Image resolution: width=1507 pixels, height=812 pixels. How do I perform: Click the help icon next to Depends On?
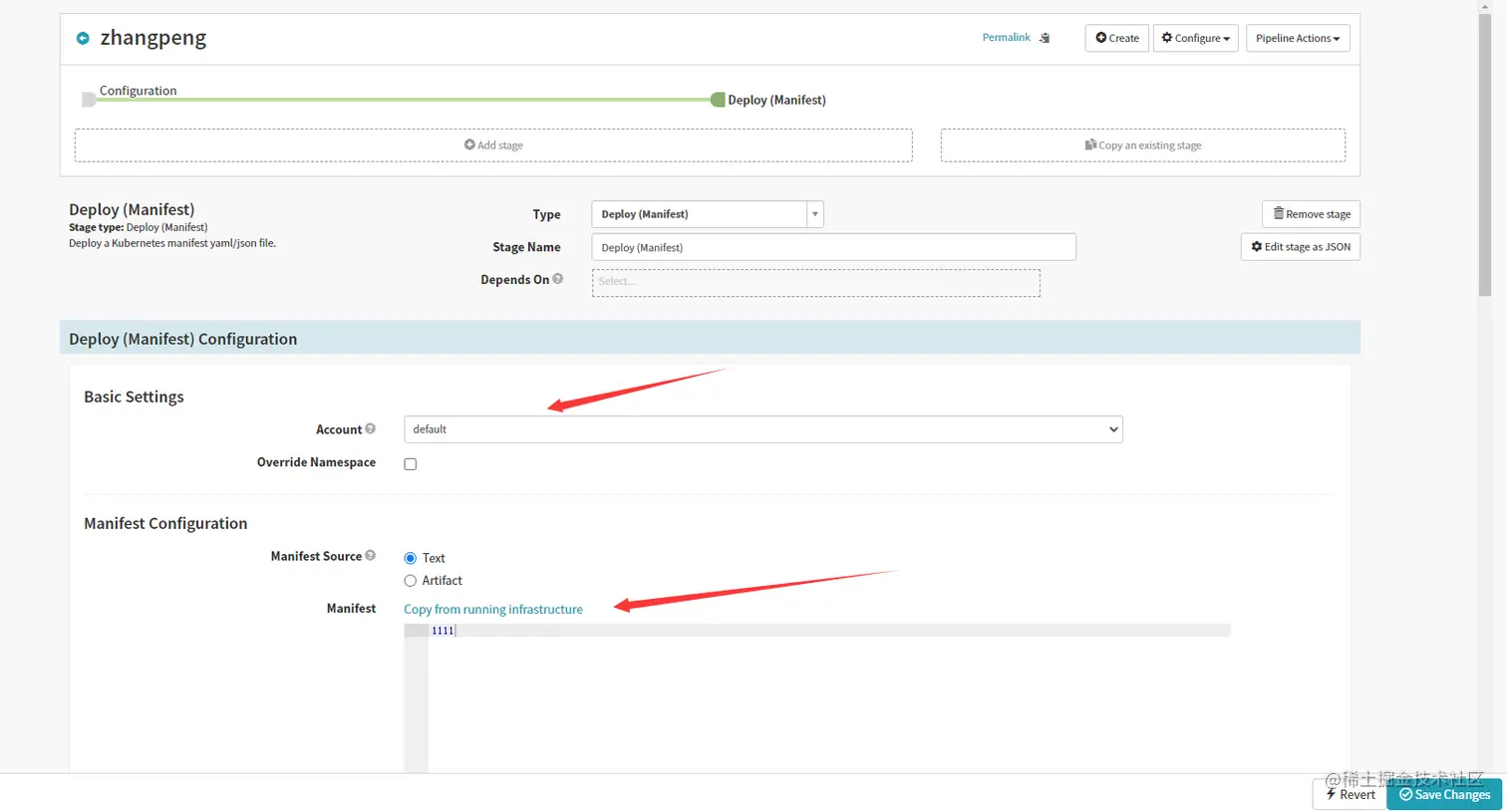coord(558,279)
